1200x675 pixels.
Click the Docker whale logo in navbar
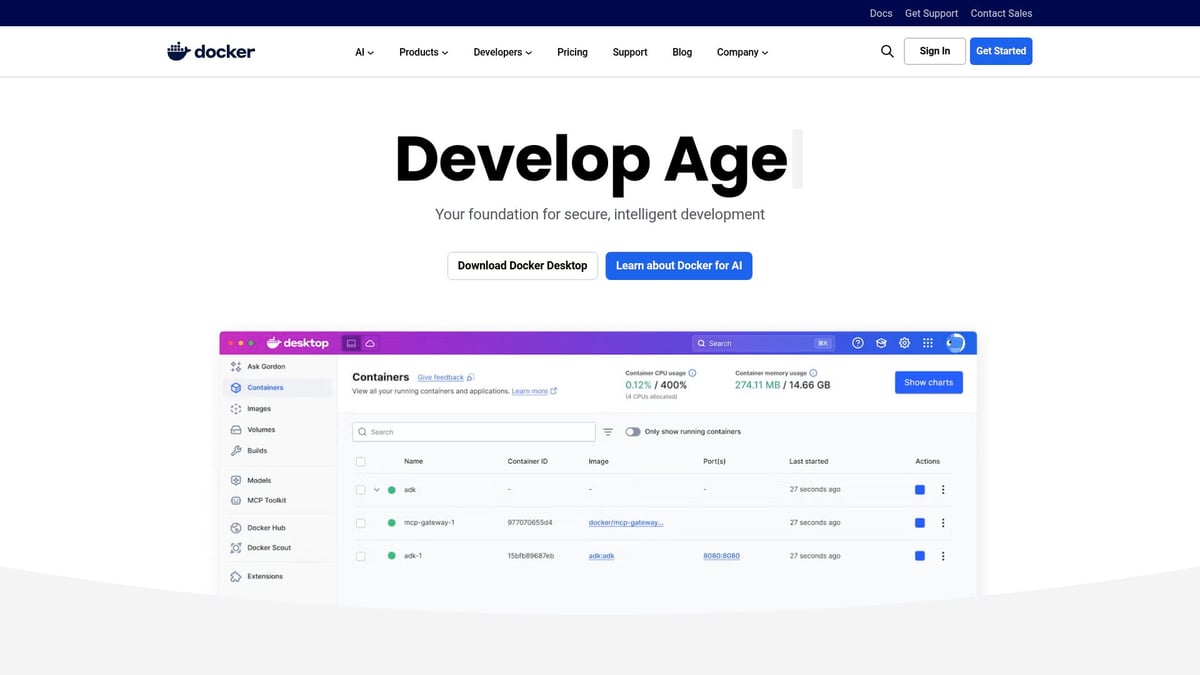(211, 51)
